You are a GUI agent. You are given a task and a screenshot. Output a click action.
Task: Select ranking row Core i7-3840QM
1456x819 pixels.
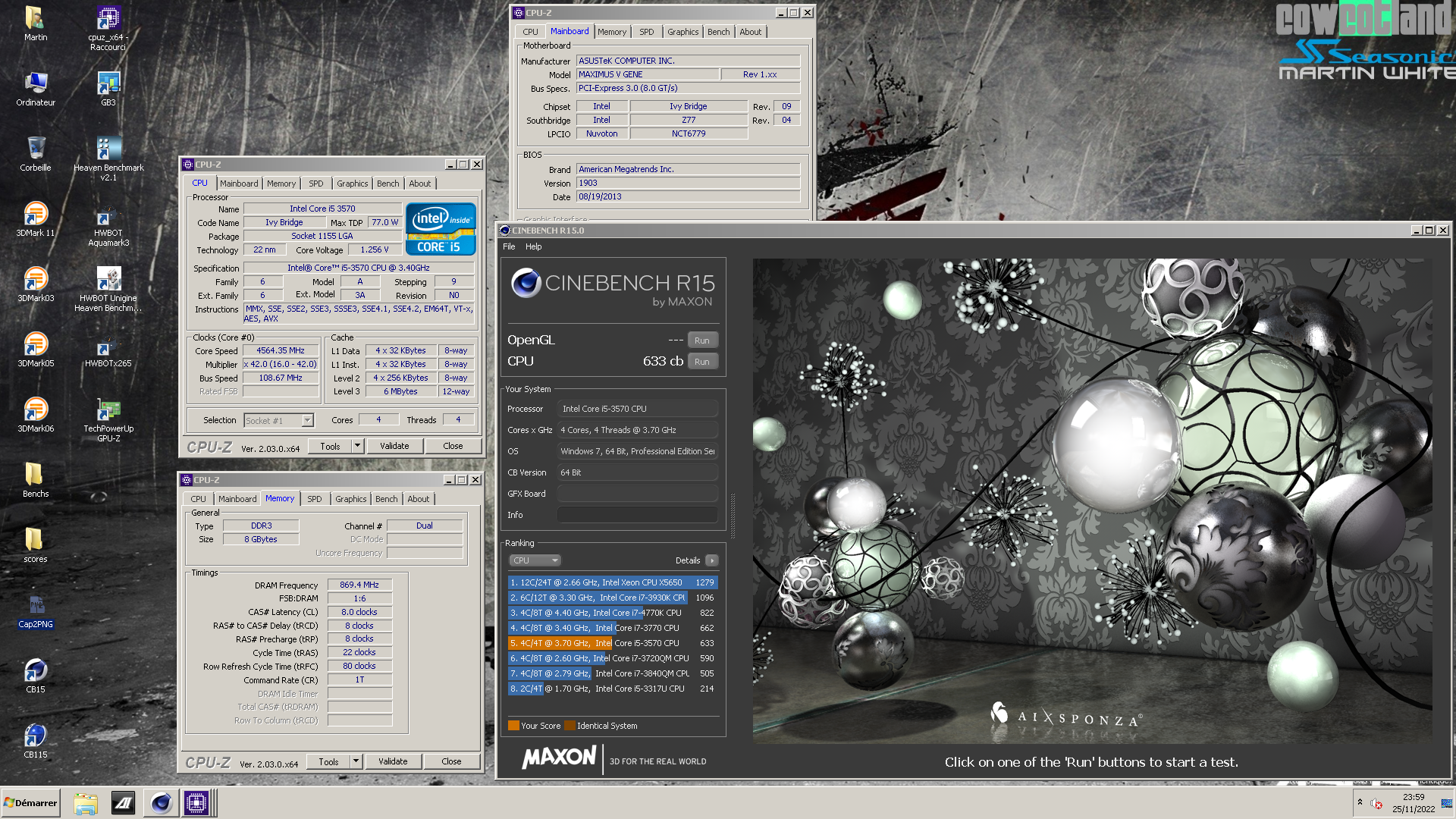click(x=613, y=673)
